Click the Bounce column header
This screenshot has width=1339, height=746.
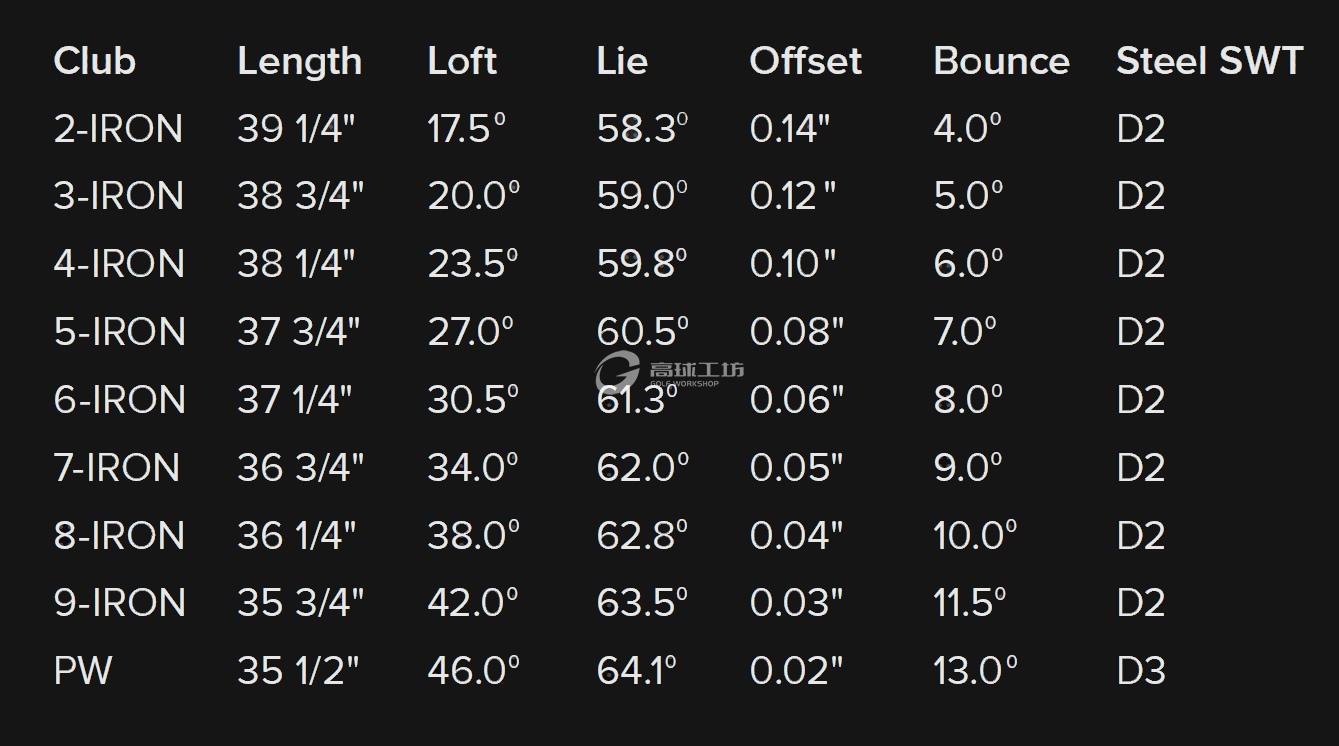pos(1001,61)
